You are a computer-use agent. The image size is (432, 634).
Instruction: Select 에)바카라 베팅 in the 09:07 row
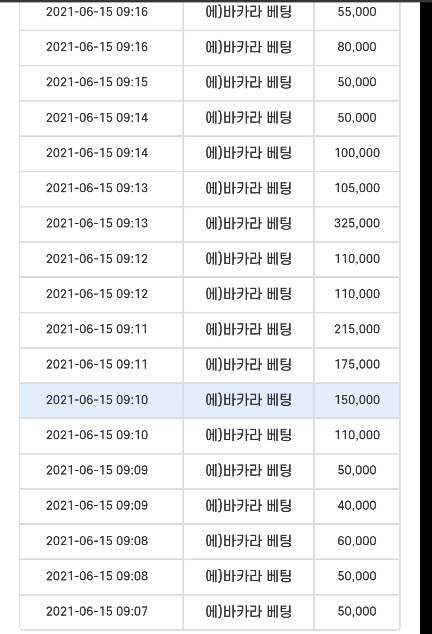(248, 611)
